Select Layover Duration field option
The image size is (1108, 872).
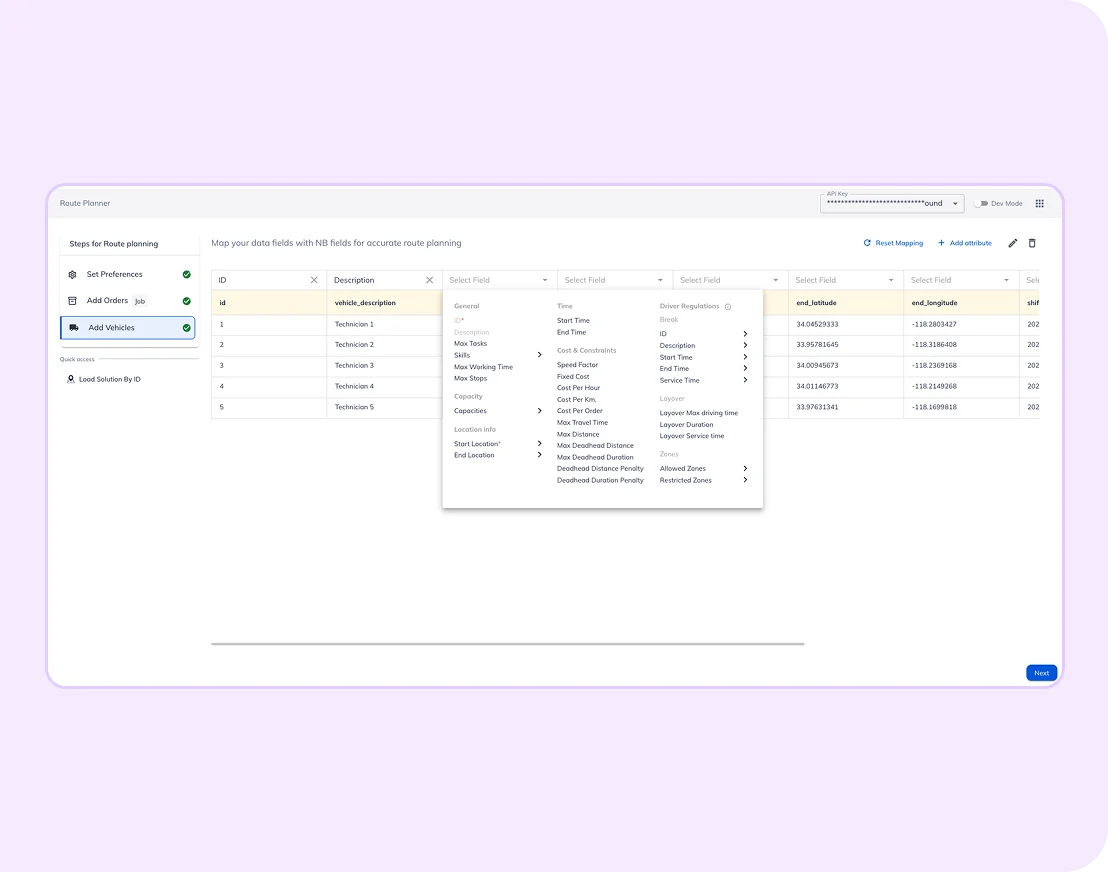tap(686, 425)
